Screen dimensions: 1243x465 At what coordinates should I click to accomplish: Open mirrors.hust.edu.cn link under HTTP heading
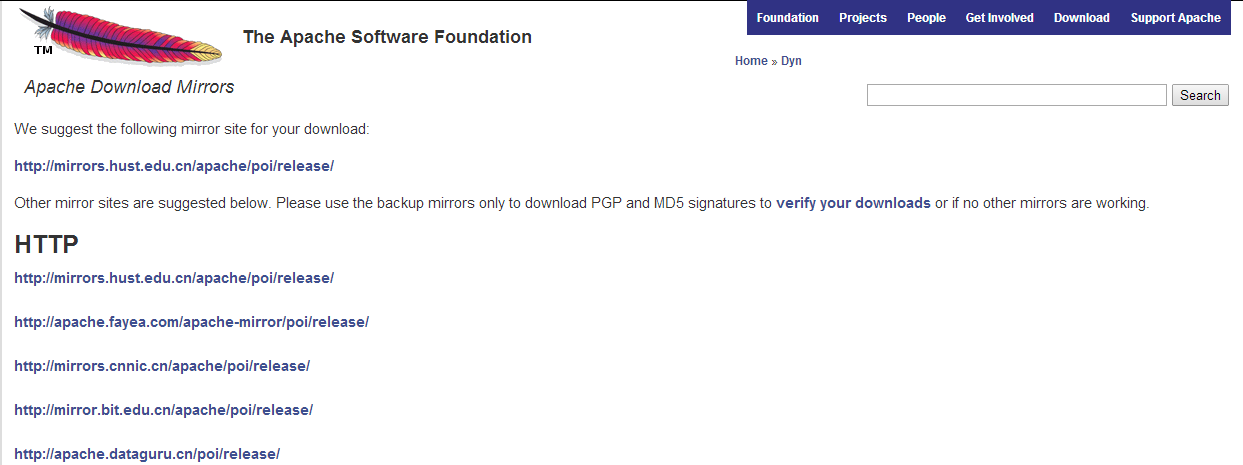[174, 278]
